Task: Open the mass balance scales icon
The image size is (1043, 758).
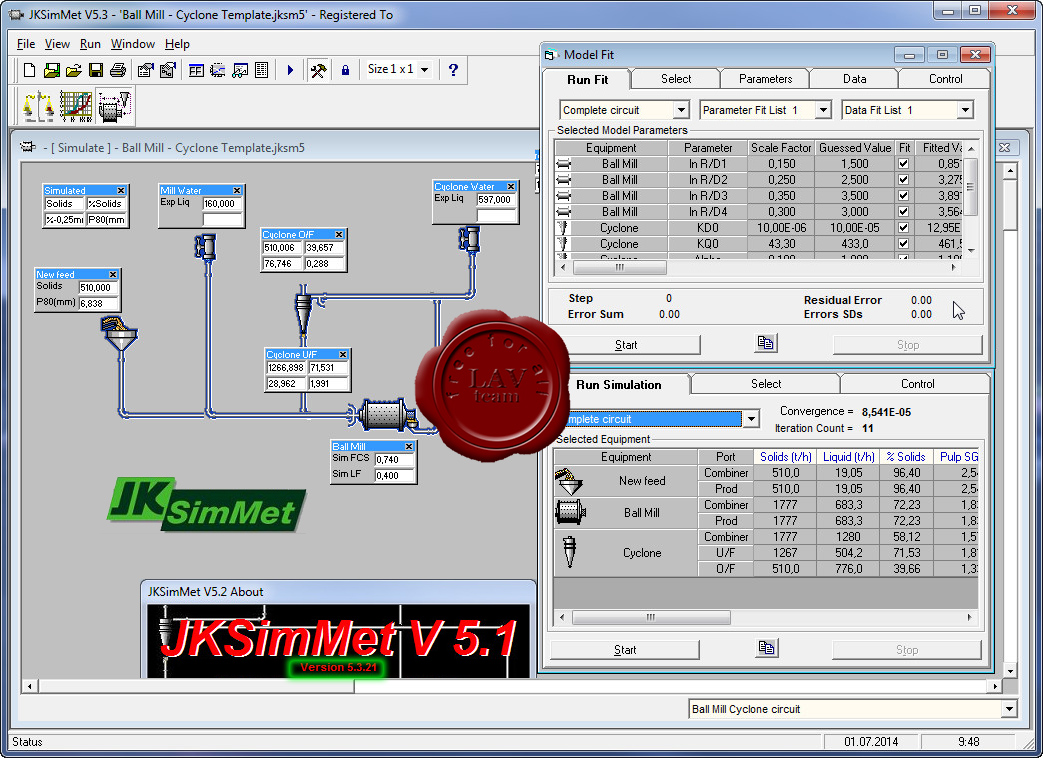Action: (38, 106)
